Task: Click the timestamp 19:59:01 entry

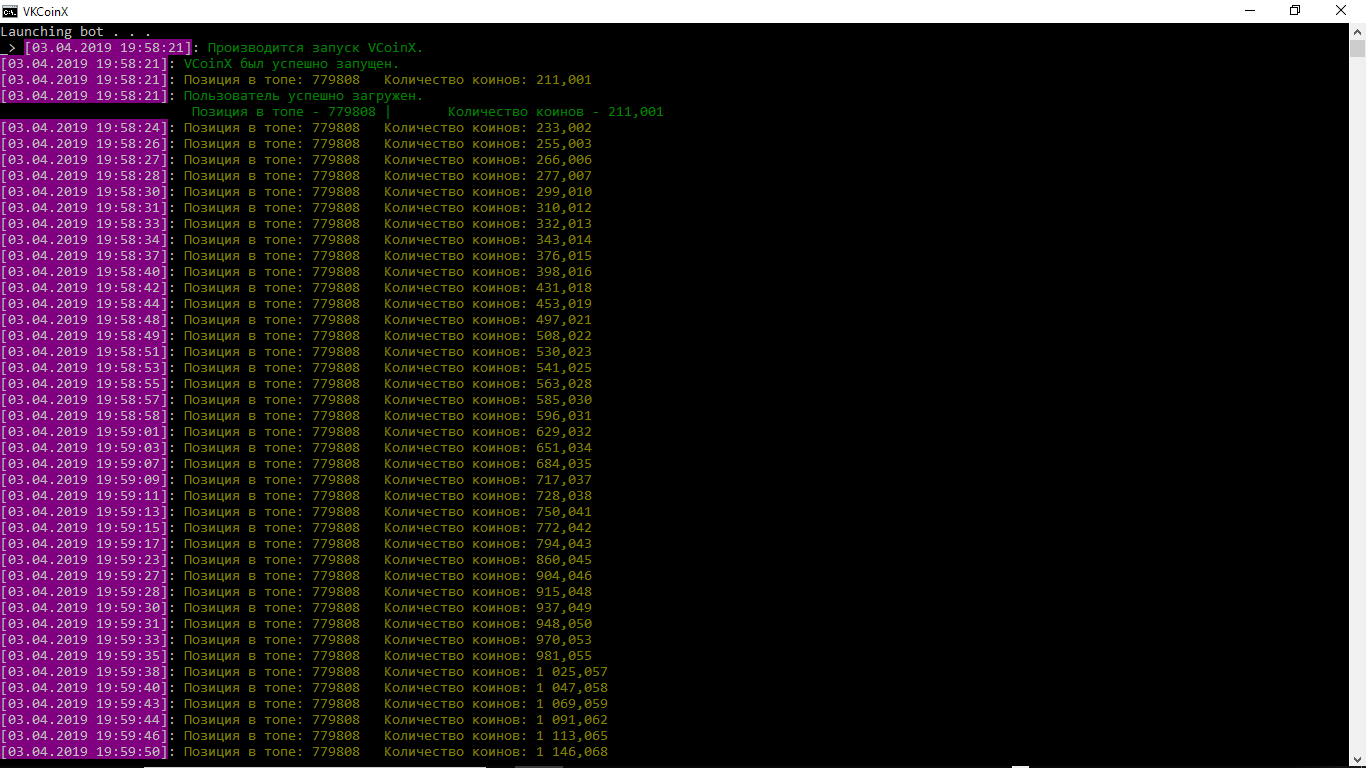Action: [x=84, y=432]
